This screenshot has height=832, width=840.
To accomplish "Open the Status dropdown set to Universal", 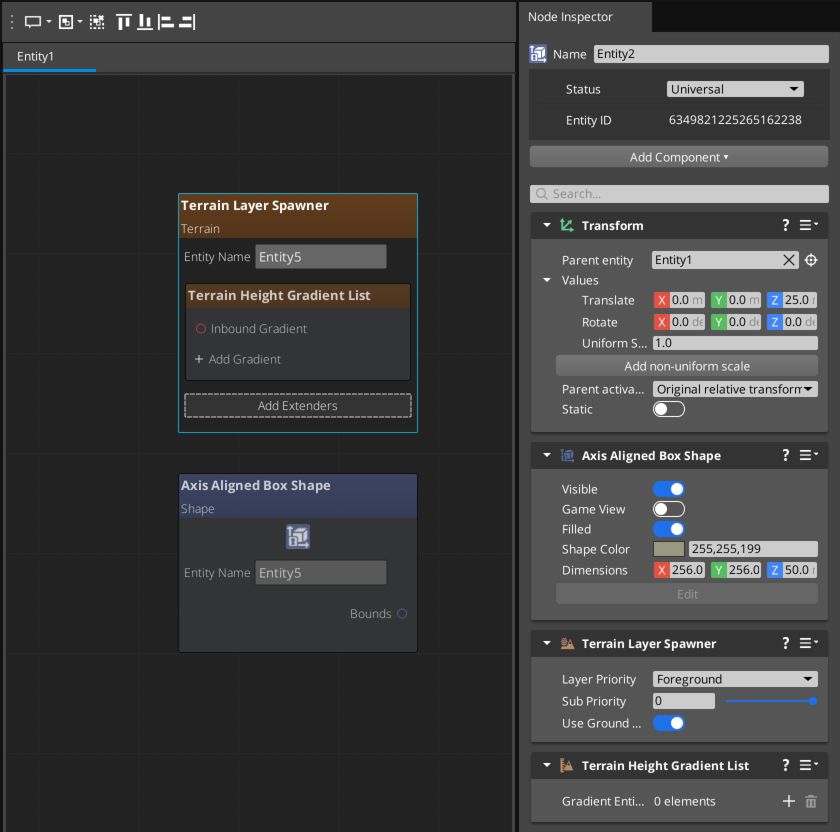I will [735, 89].
